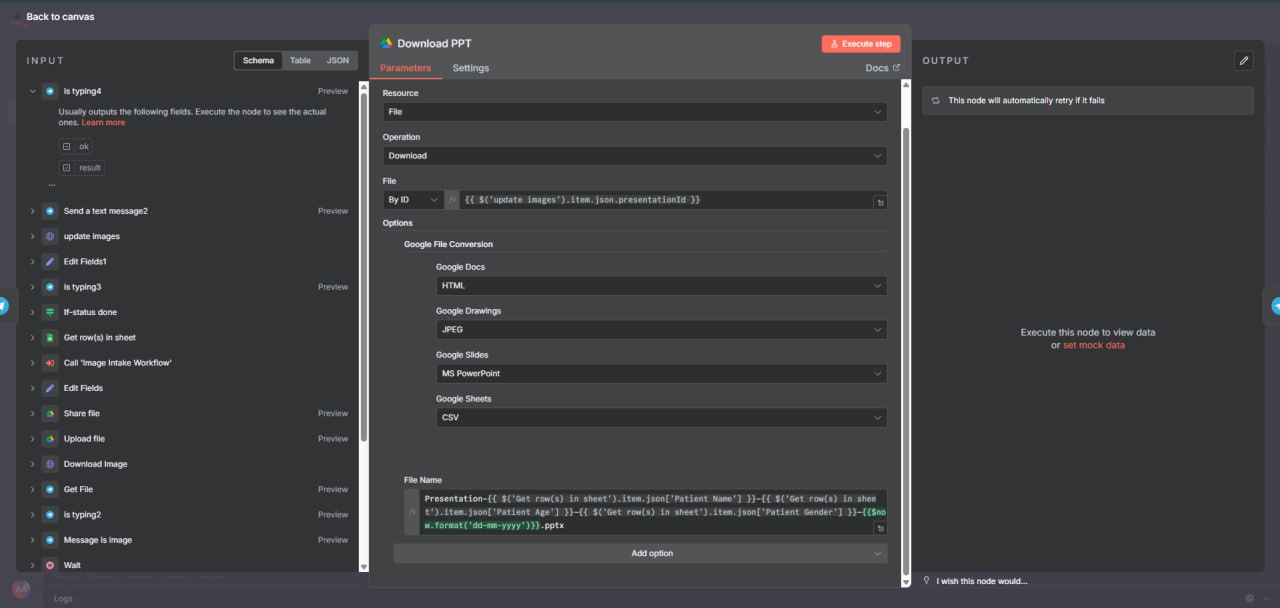The width and height of the screenshot is (1280, 608).
Task: Click the Telegram icon on the right edge
Action: [x=1274, y=306]
